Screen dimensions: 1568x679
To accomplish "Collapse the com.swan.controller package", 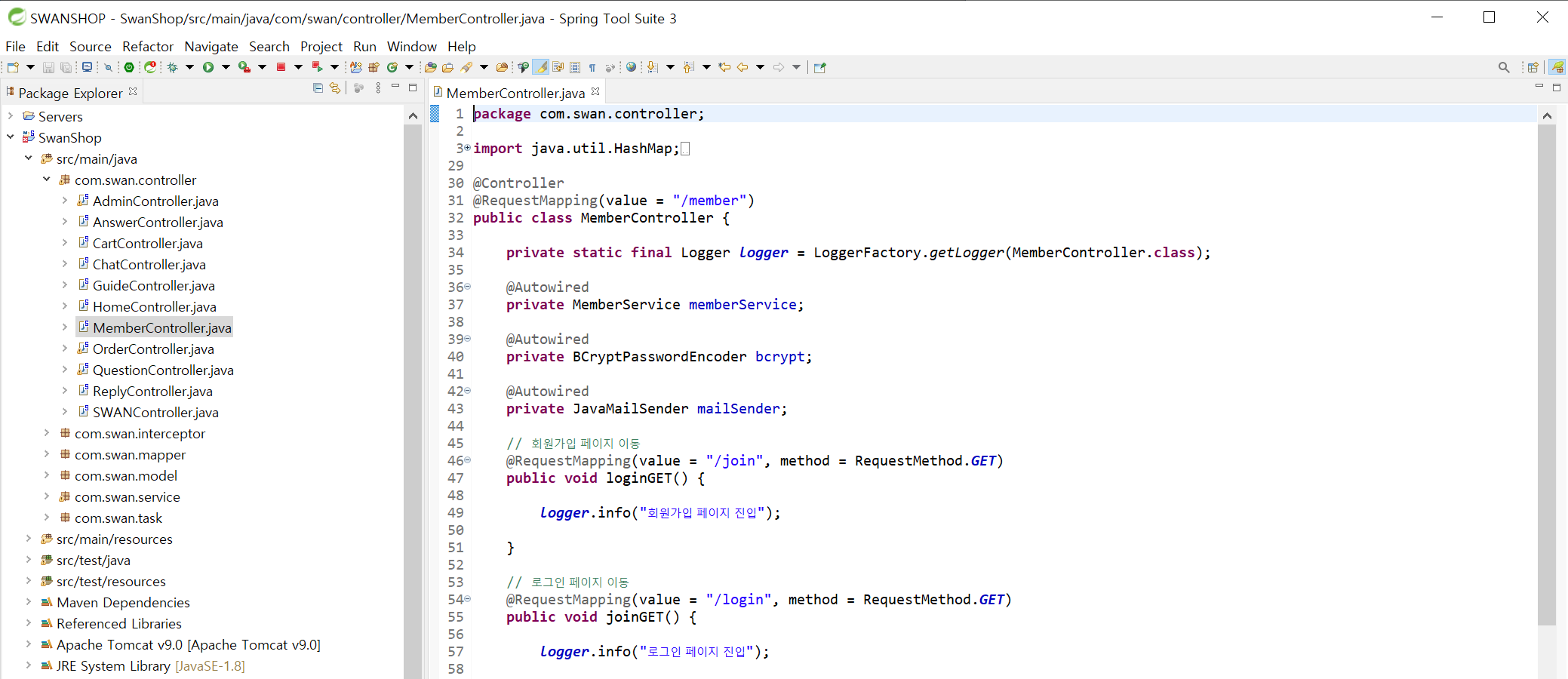I will (x=47, y=180).
